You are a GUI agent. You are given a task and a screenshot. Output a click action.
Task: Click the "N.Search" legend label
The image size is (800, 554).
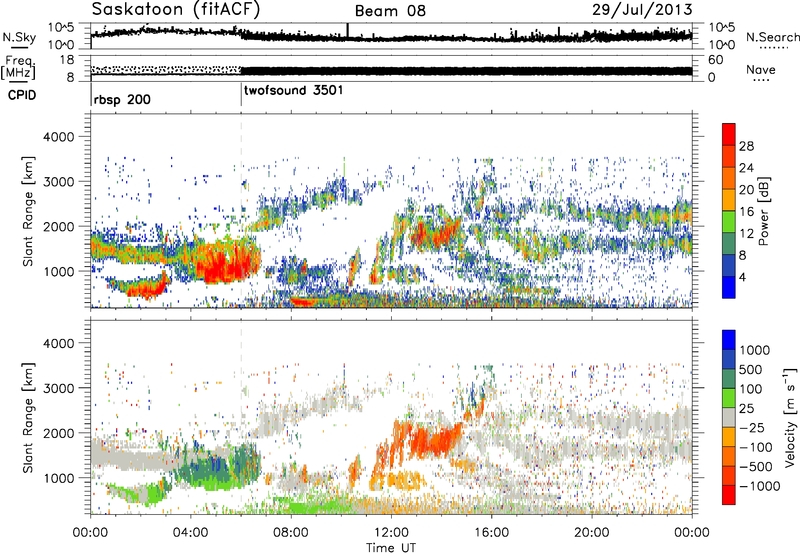[773, 37]
